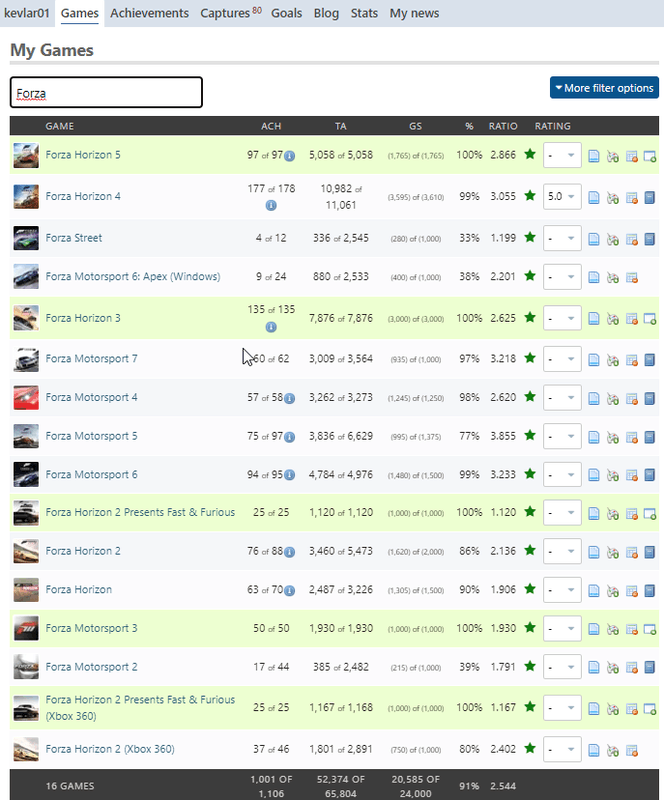Go to the Goals tab
The image size is (664, 800).
[x=286, y=13]
